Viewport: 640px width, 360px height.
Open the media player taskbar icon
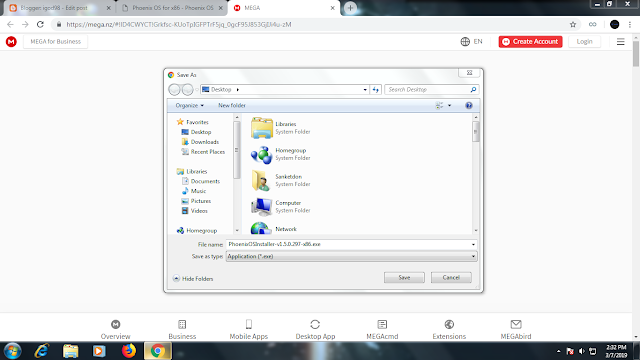pos(99,351)
